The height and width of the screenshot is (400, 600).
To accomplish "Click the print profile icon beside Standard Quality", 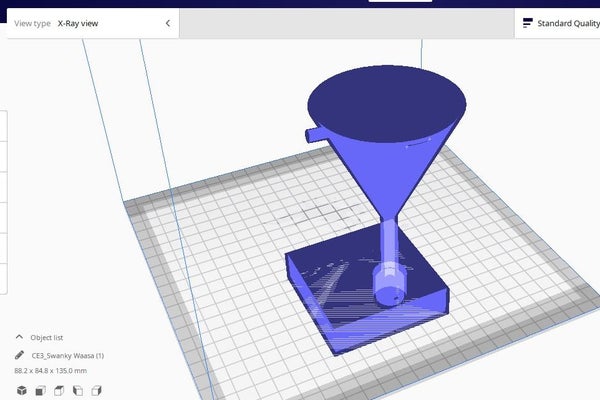I will (x=527, y=23).
